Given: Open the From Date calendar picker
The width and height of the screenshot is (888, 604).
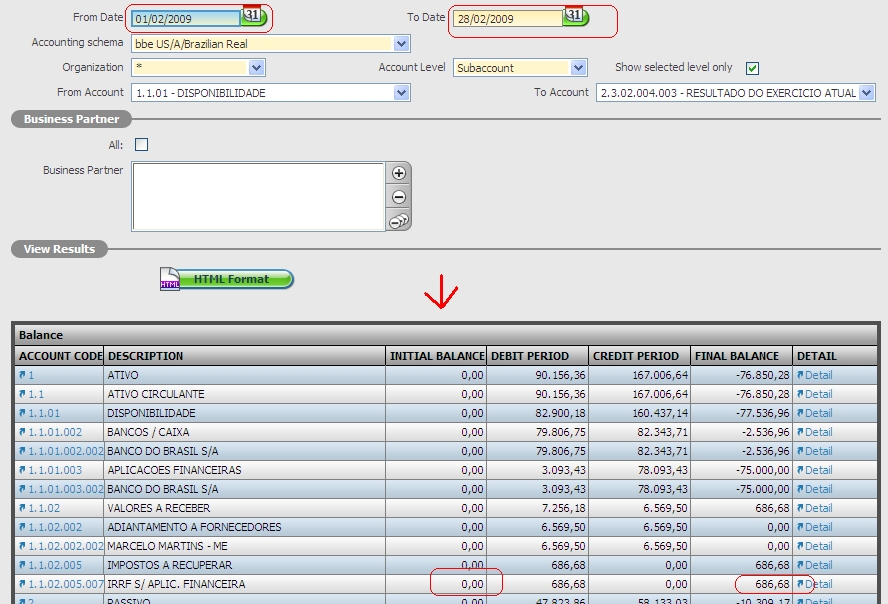Looking at the screenshot, I should click(x=253, y=17).
